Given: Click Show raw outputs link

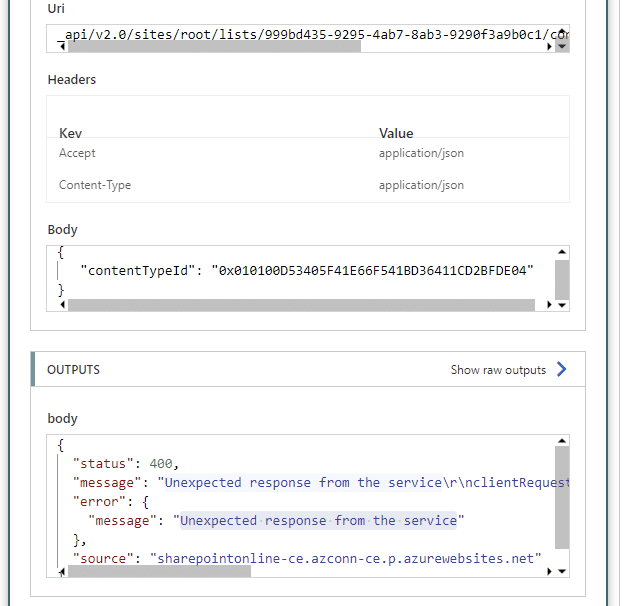Looking at the screenshot, I should click(x=498, y=370).
